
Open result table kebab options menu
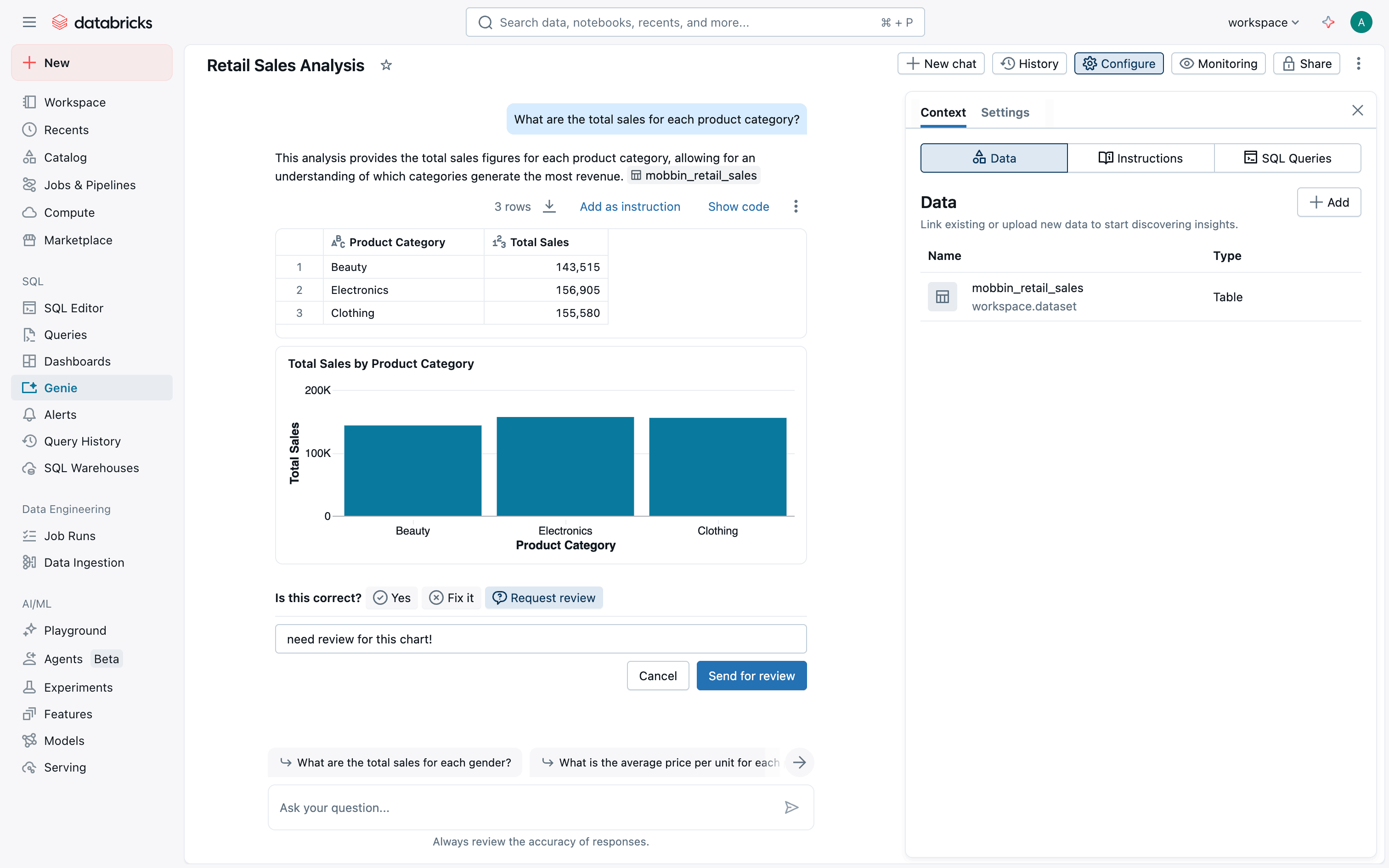(x=796, y=206)
